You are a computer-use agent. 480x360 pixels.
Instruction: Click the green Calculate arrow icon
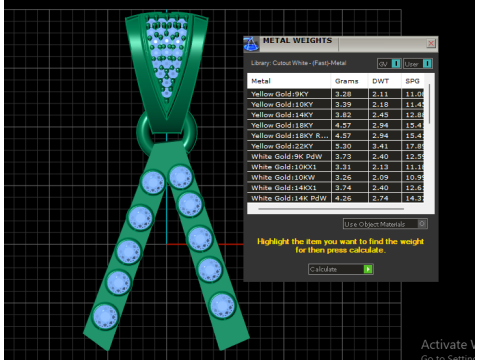pos(368,269)
